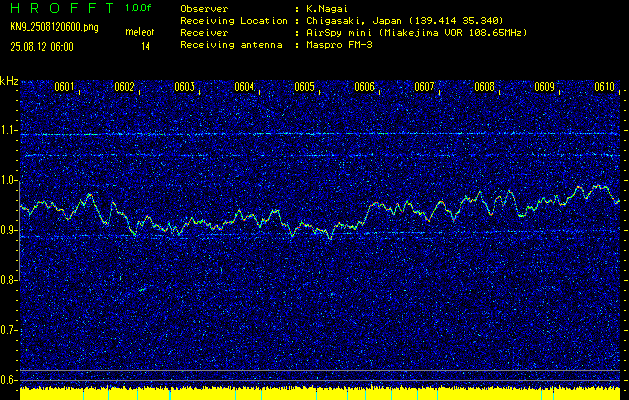
Task: Click the 0604 time marker
Action: click(x=244, y=87)
